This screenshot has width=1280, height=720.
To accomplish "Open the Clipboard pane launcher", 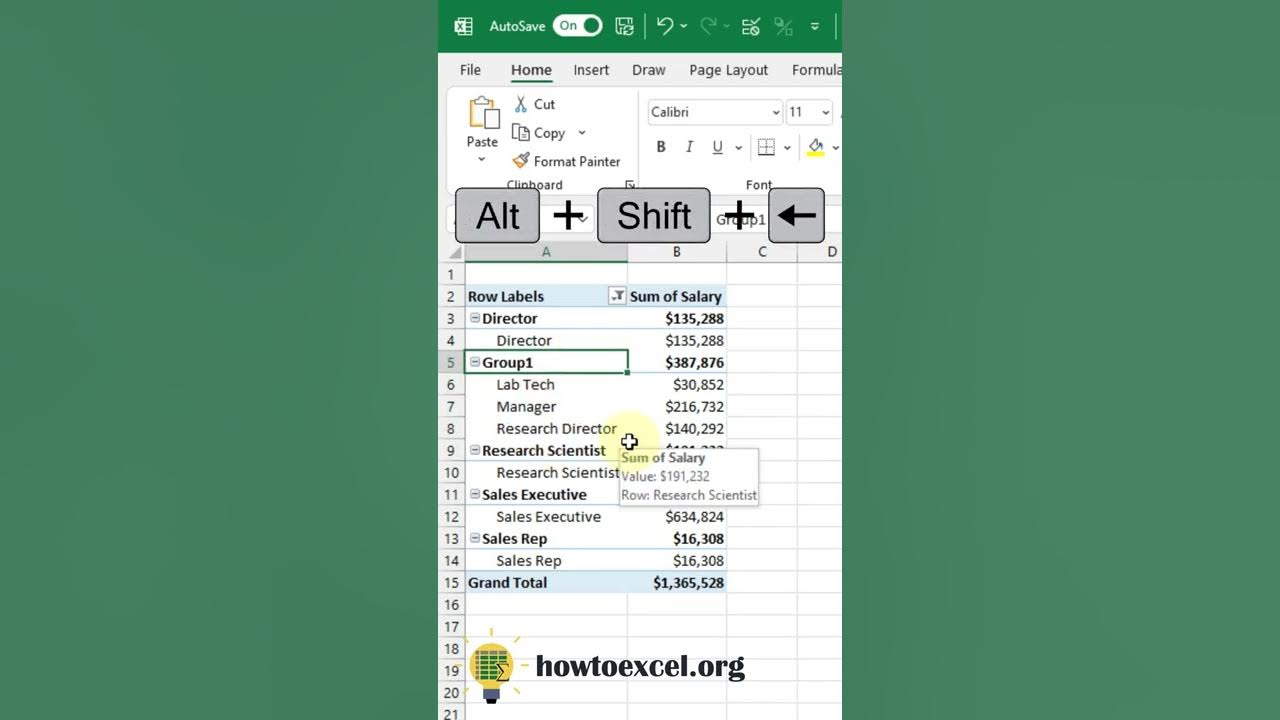I will click(630, 185).
